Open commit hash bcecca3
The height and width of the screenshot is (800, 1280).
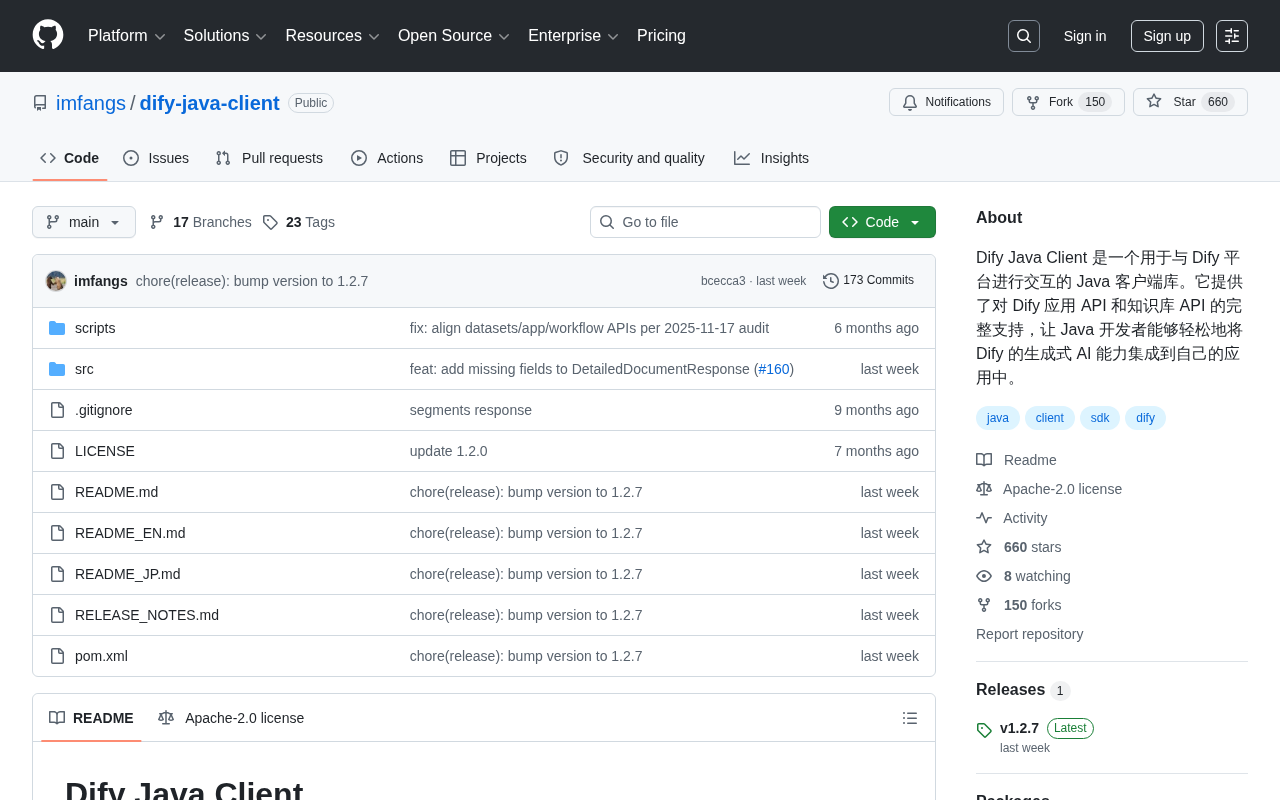[723, 281]
